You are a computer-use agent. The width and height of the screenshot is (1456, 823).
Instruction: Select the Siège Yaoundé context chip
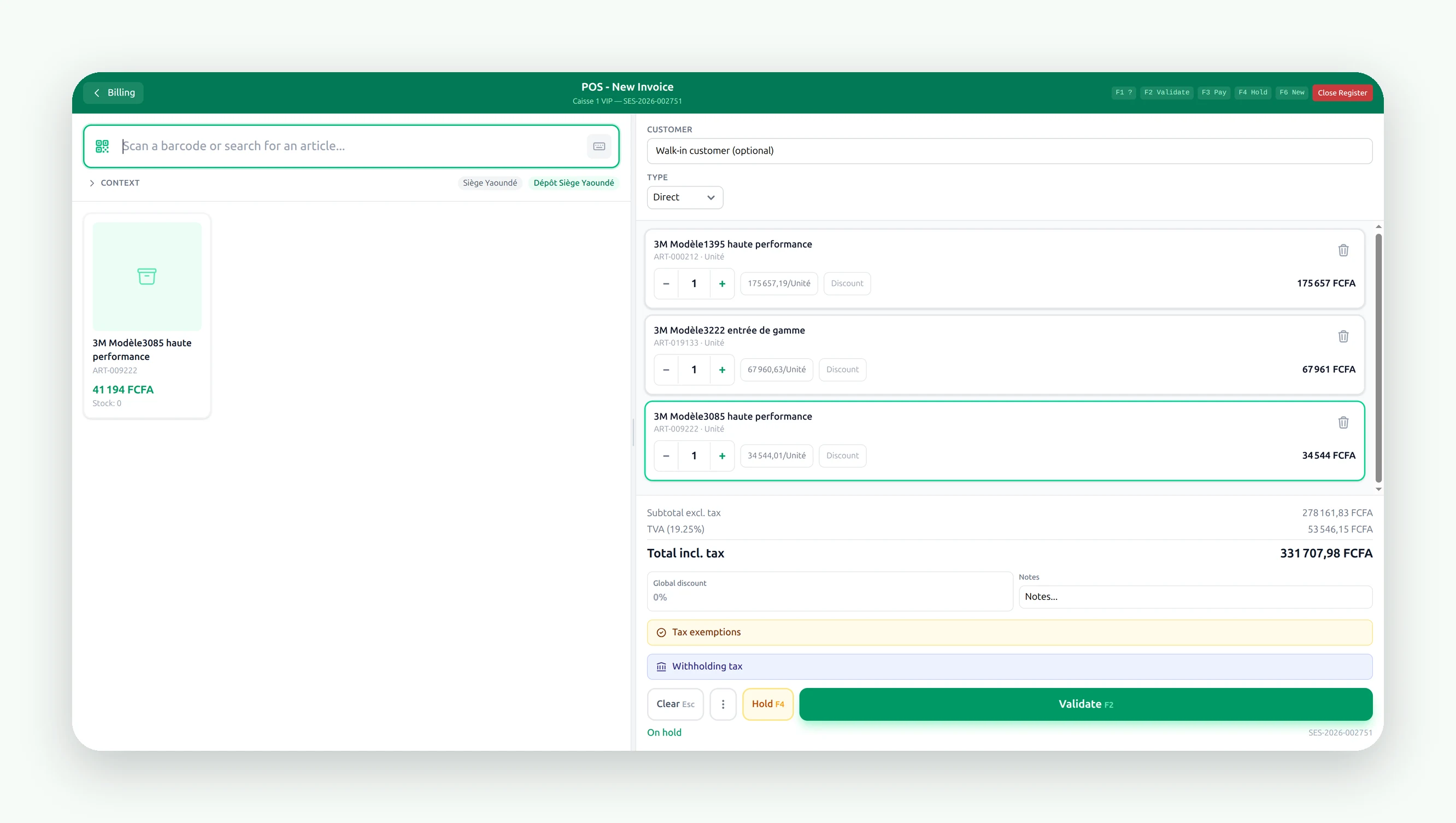click(x=490, y=183)
